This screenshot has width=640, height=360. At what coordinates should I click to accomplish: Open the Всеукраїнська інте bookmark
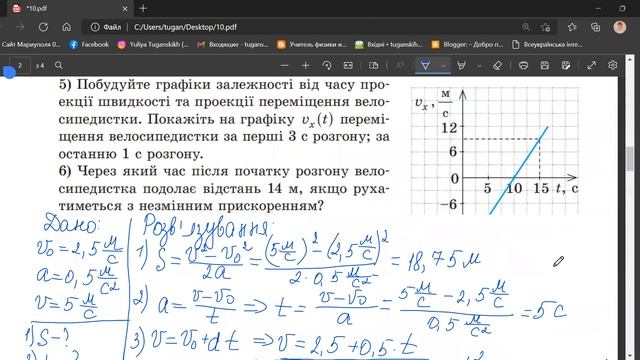[x=547, y=44]
